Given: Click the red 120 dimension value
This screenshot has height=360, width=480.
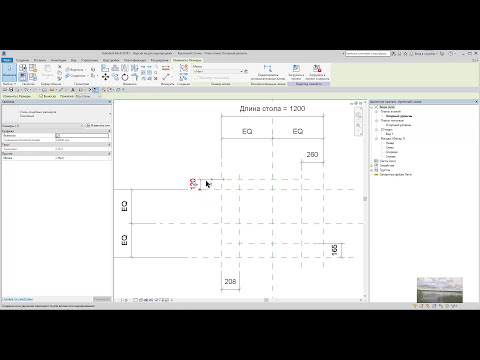Looking at the screenshot, I should (x=193, y=184).
